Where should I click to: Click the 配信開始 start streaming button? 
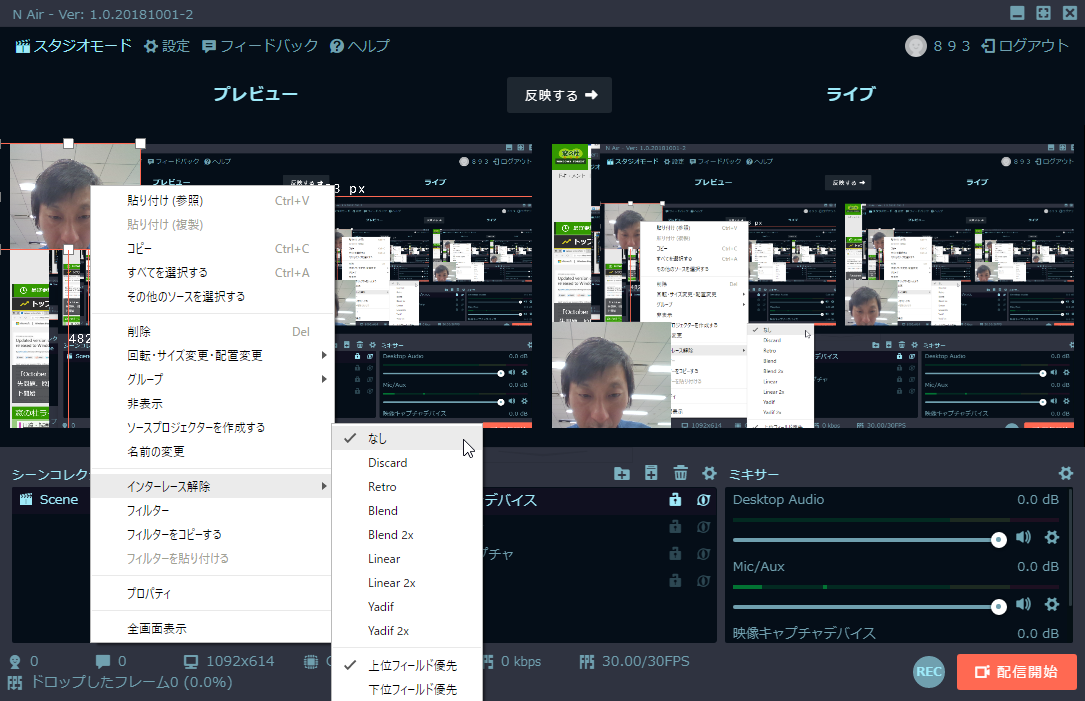pyautogui.click(x=1016, y=672)
